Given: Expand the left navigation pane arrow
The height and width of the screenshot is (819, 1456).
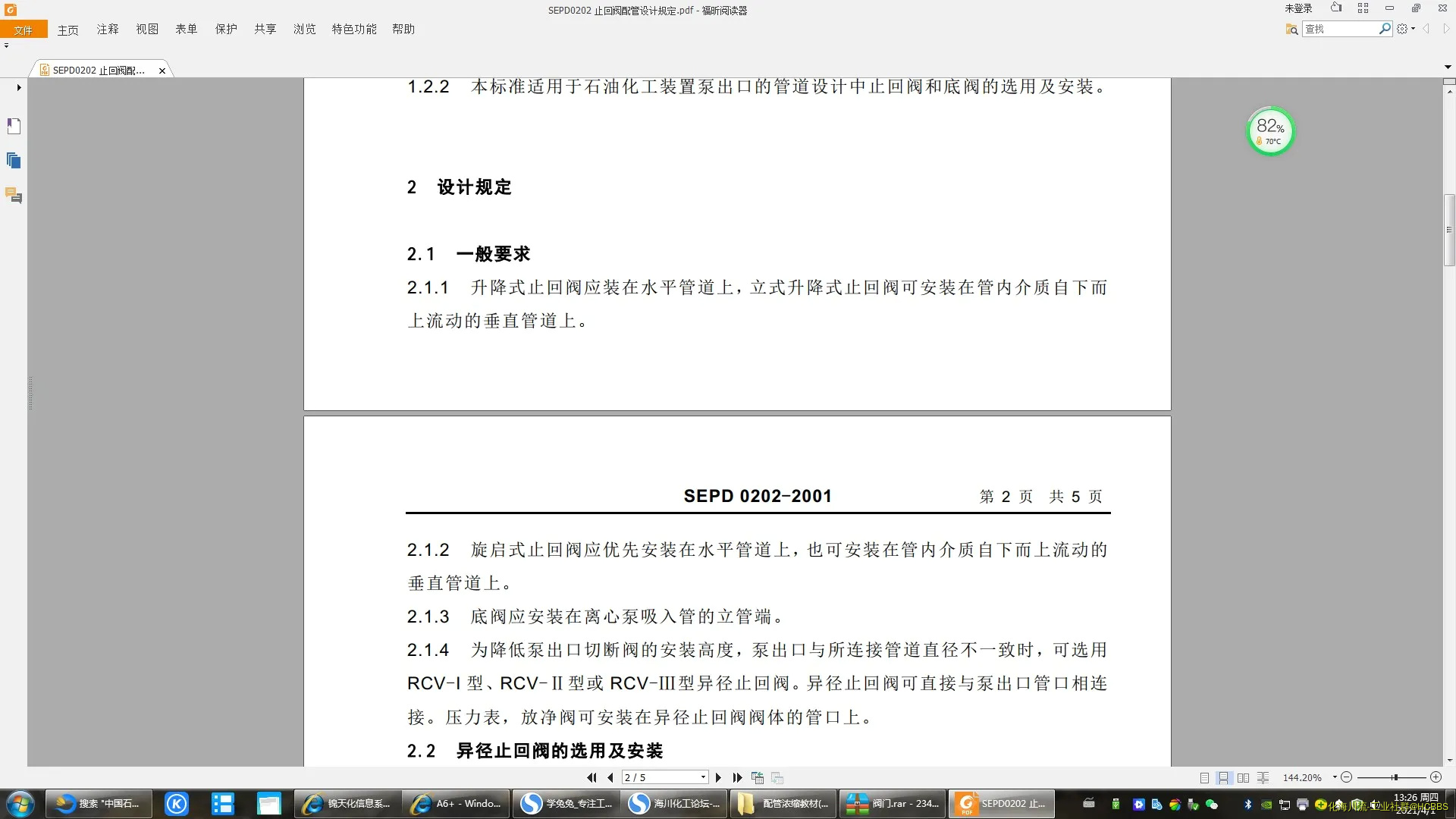Looking at the screenshot, I should 19,88.
